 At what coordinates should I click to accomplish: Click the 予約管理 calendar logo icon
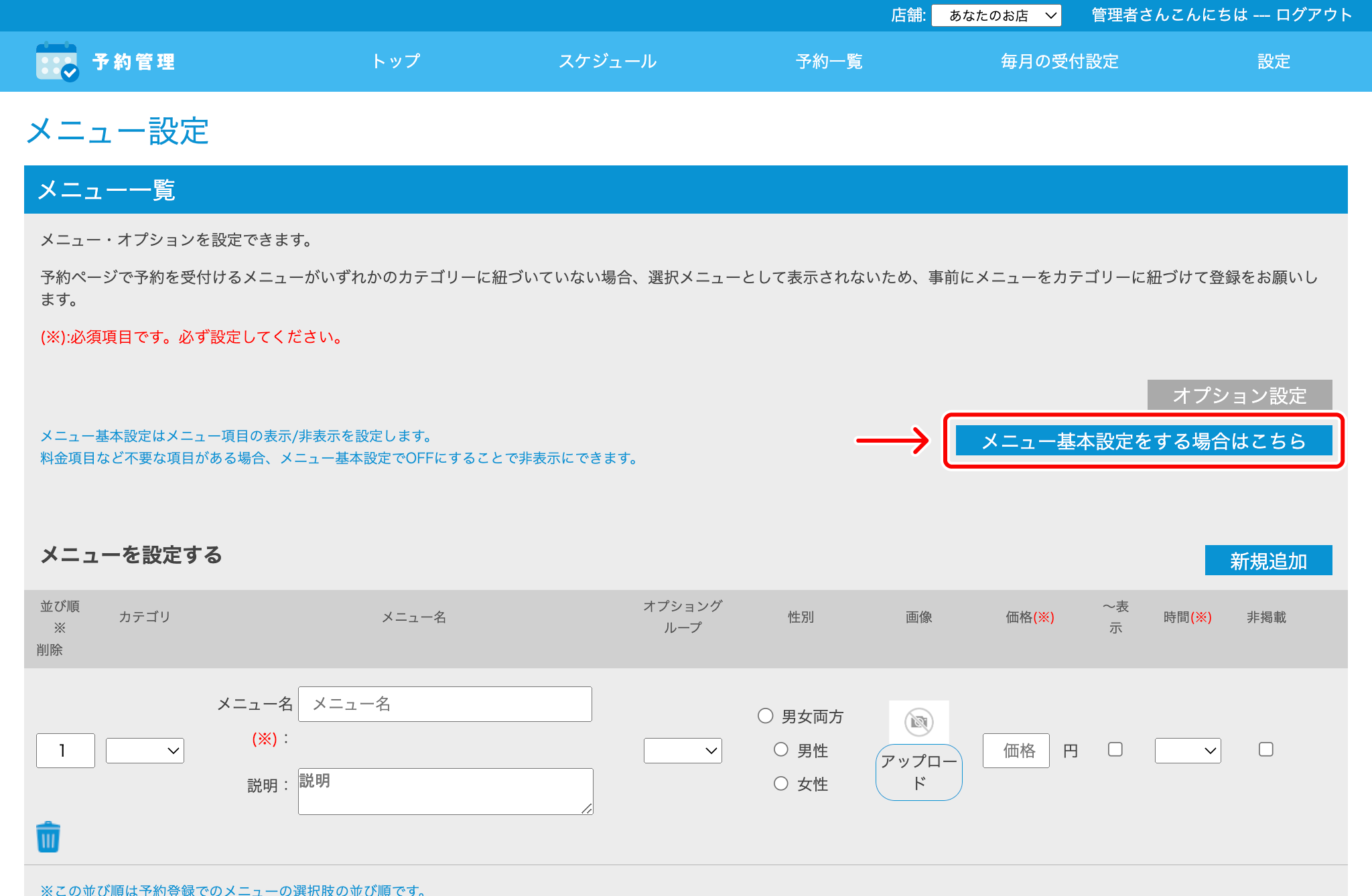pyautogui.click(x=56, y=62)
